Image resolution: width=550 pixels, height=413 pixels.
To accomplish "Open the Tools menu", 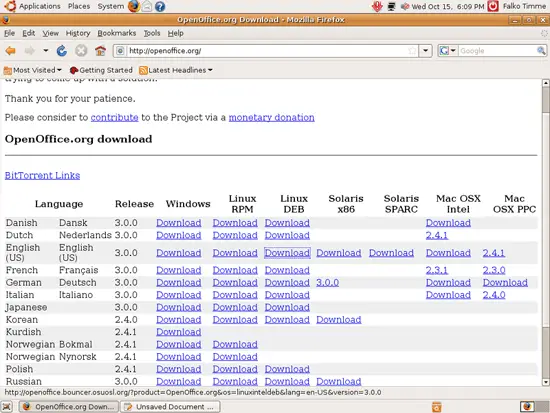I will pos(152,33).
